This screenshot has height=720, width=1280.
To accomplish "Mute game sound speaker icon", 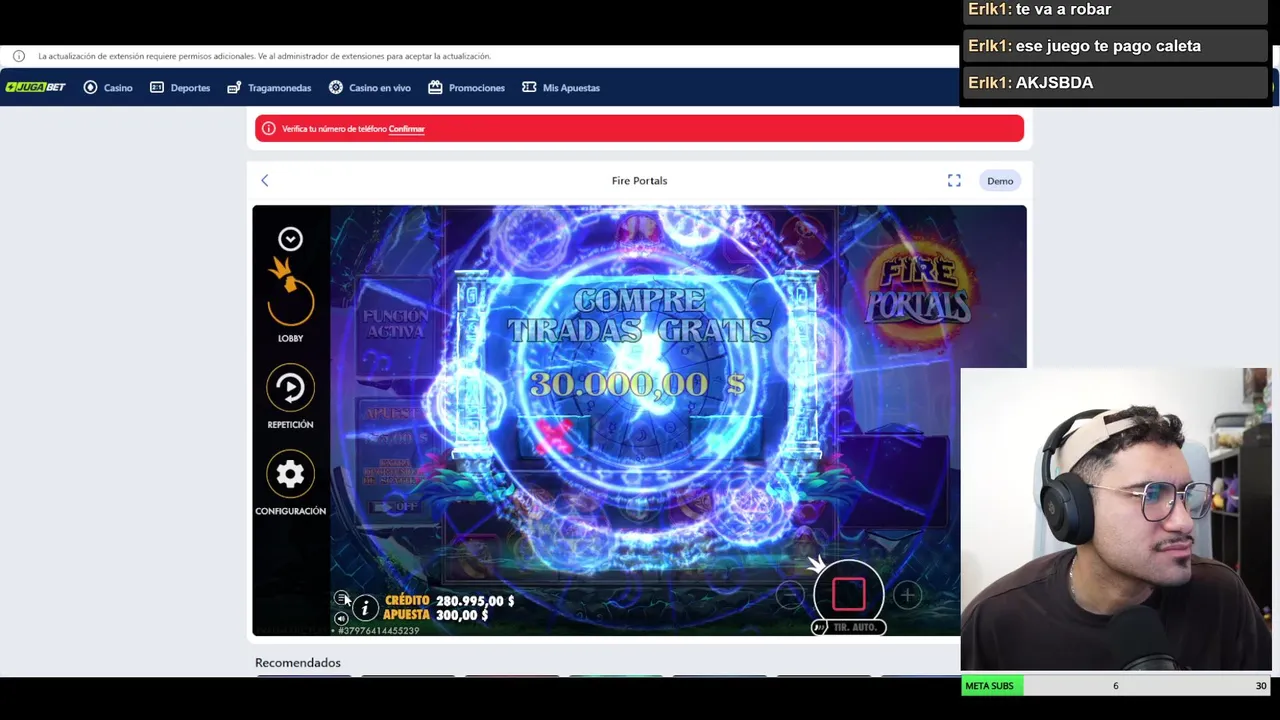I will click(x=341, y=619).
